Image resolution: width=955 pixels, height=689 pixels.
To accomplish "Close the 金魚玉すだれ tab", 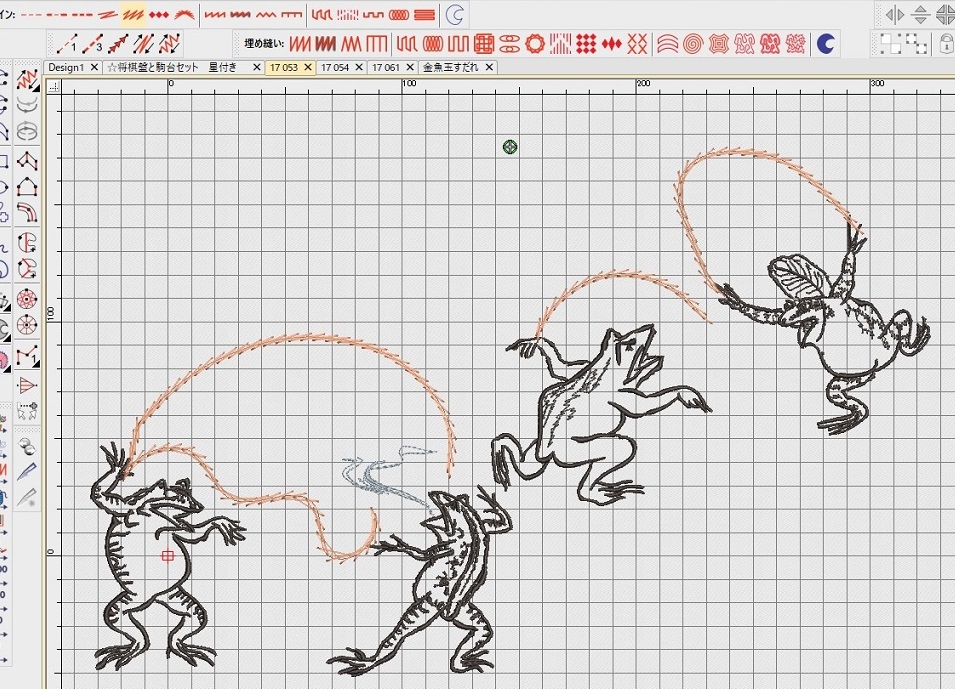I will [489, 68].
